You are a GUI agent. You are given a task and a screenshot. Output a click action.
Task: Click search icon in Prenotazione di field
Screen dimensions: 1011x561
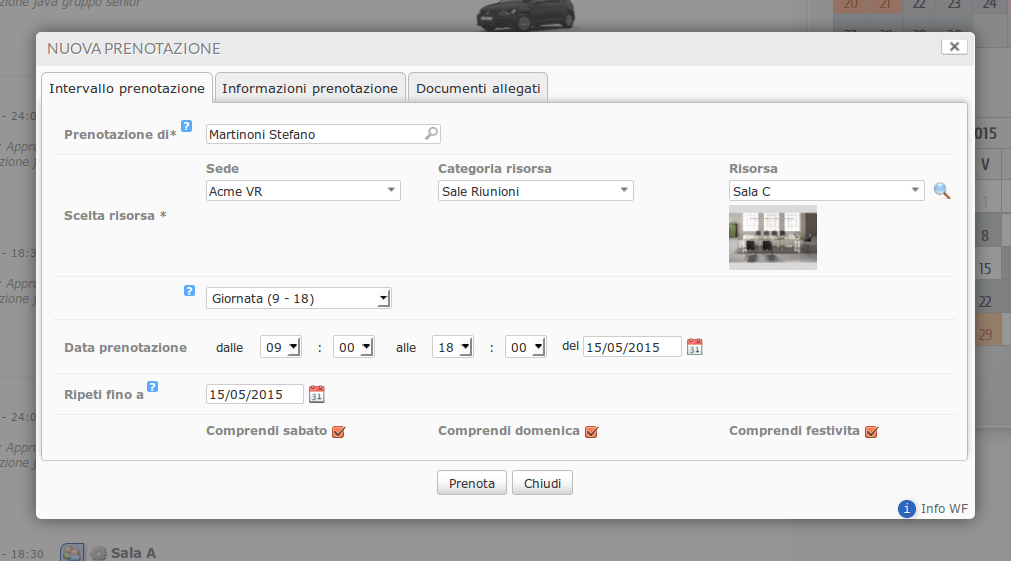click(x=431, y=133)
